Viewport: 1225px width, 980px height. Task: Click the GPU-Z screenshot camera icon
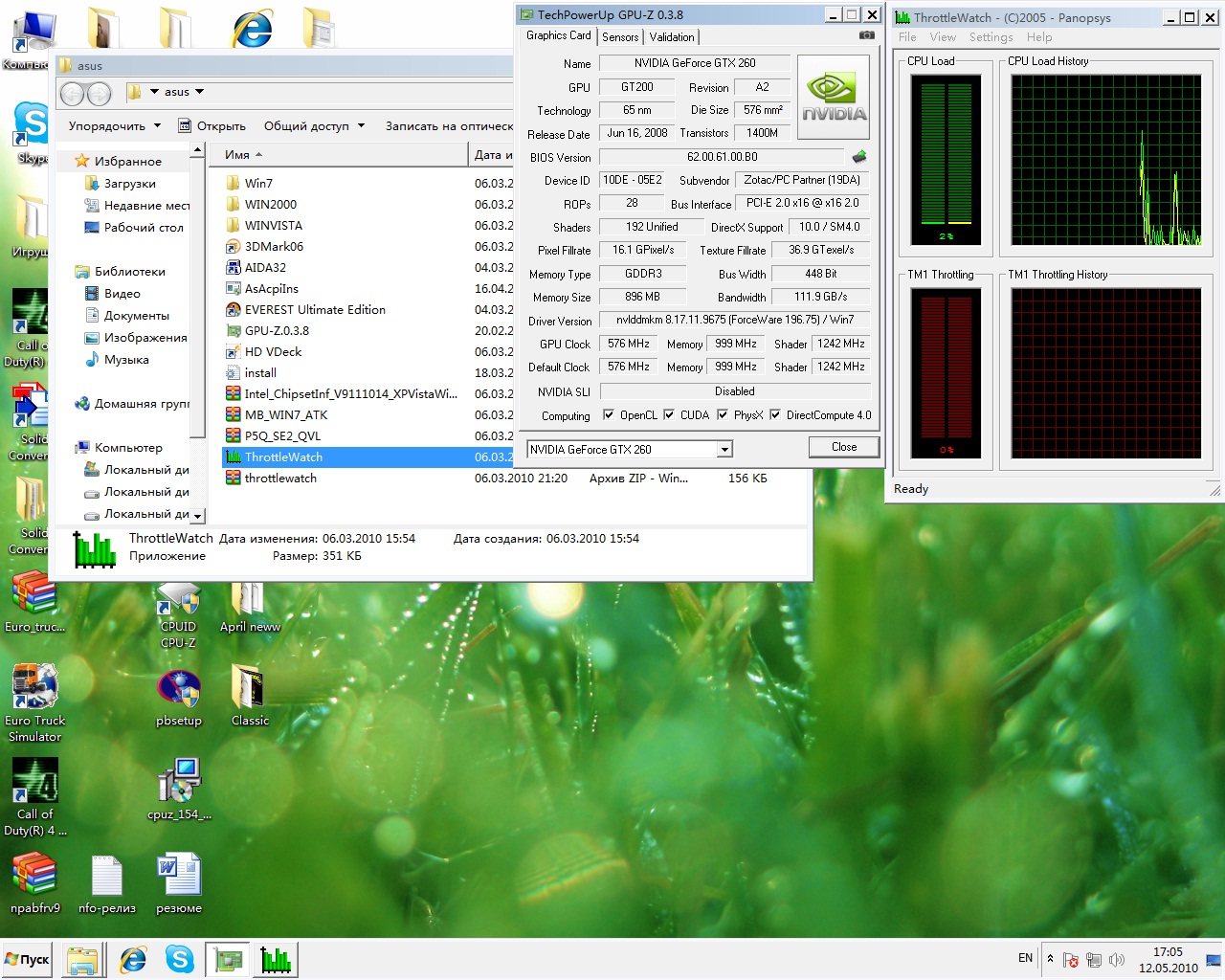coord(866,35)
